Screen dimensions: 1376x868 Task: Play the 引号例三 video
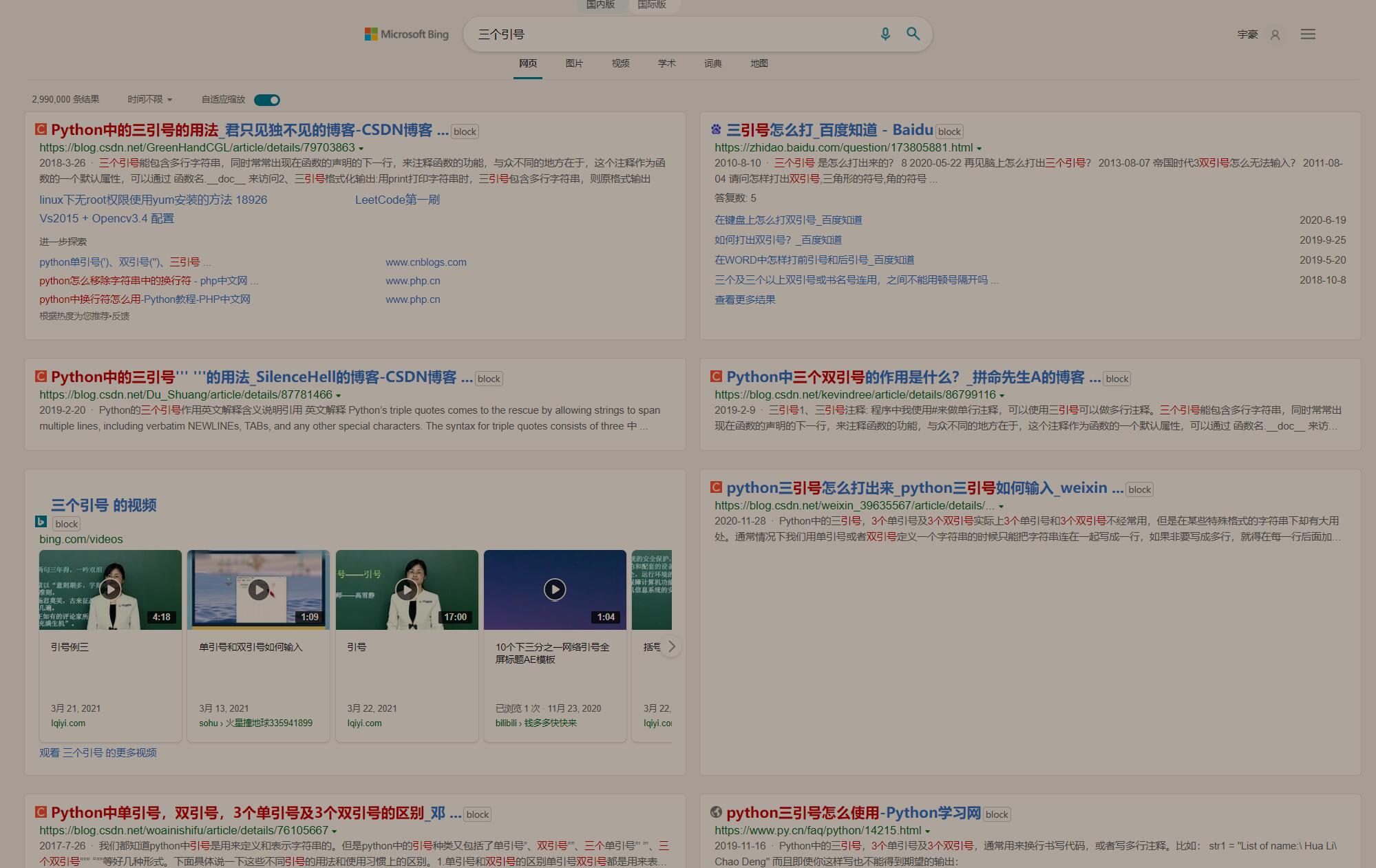tap(110, 589)
